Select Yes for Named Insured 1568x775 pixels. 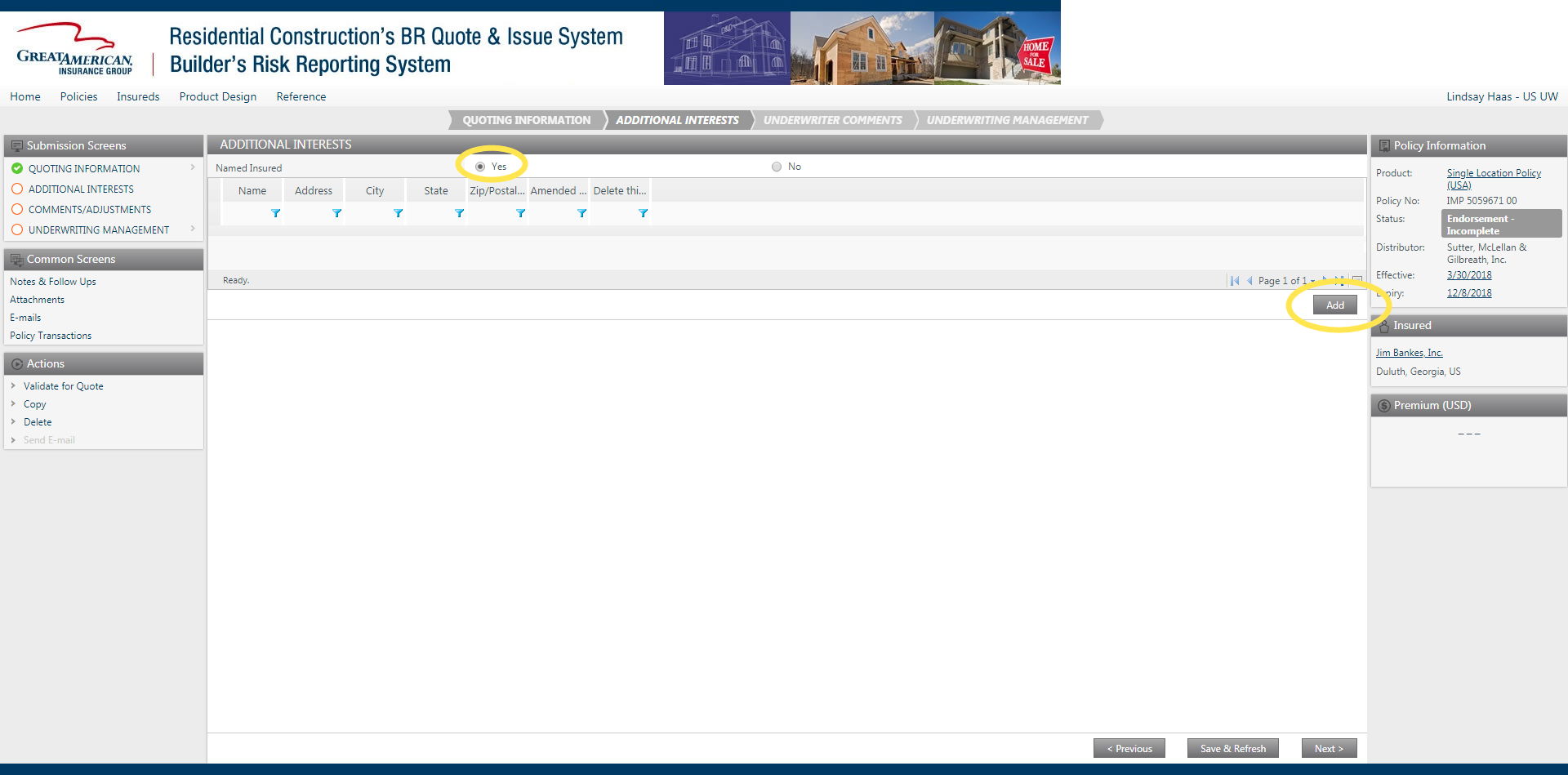(x=480, y=167)
